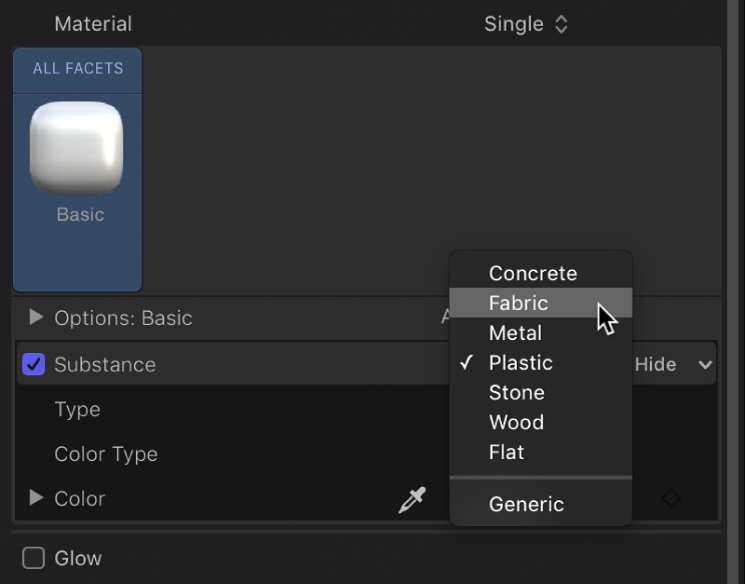
Task: Uncheck the Substance checkbox
Action: point(34,365)
